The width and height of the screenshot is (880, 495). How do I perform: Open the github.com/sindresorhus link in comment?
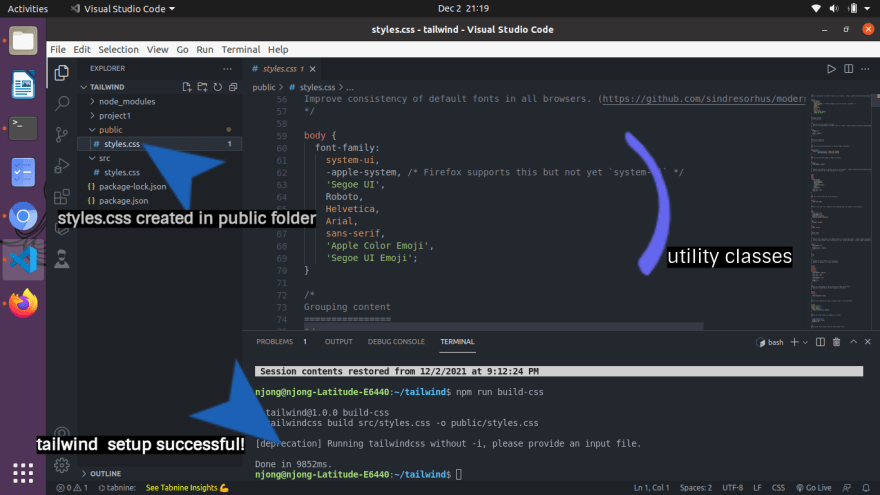pyautogui.click(x=704, y=99)
